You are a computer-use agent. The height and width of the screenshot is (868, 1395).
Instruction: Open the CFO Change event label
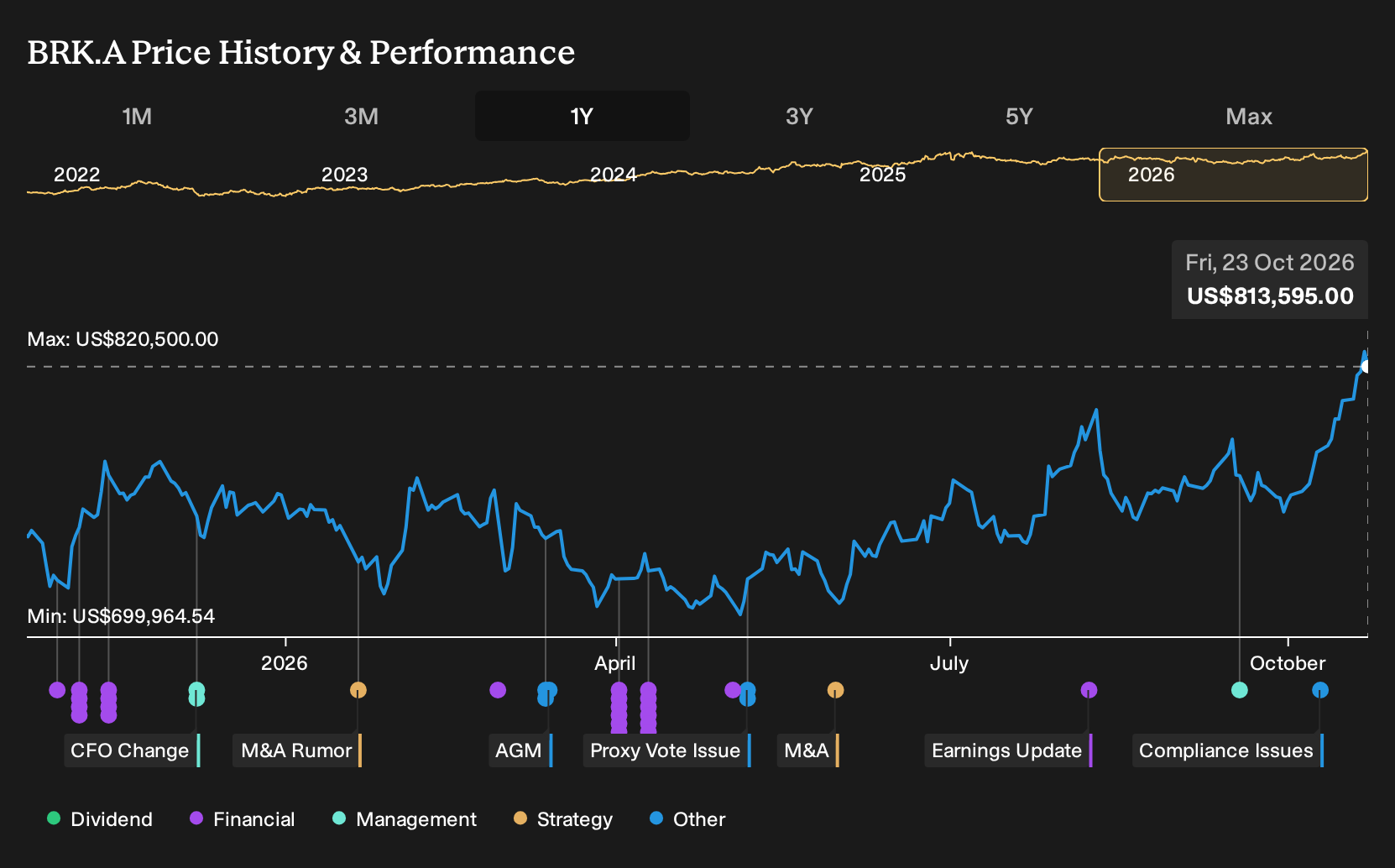(133, 750)
